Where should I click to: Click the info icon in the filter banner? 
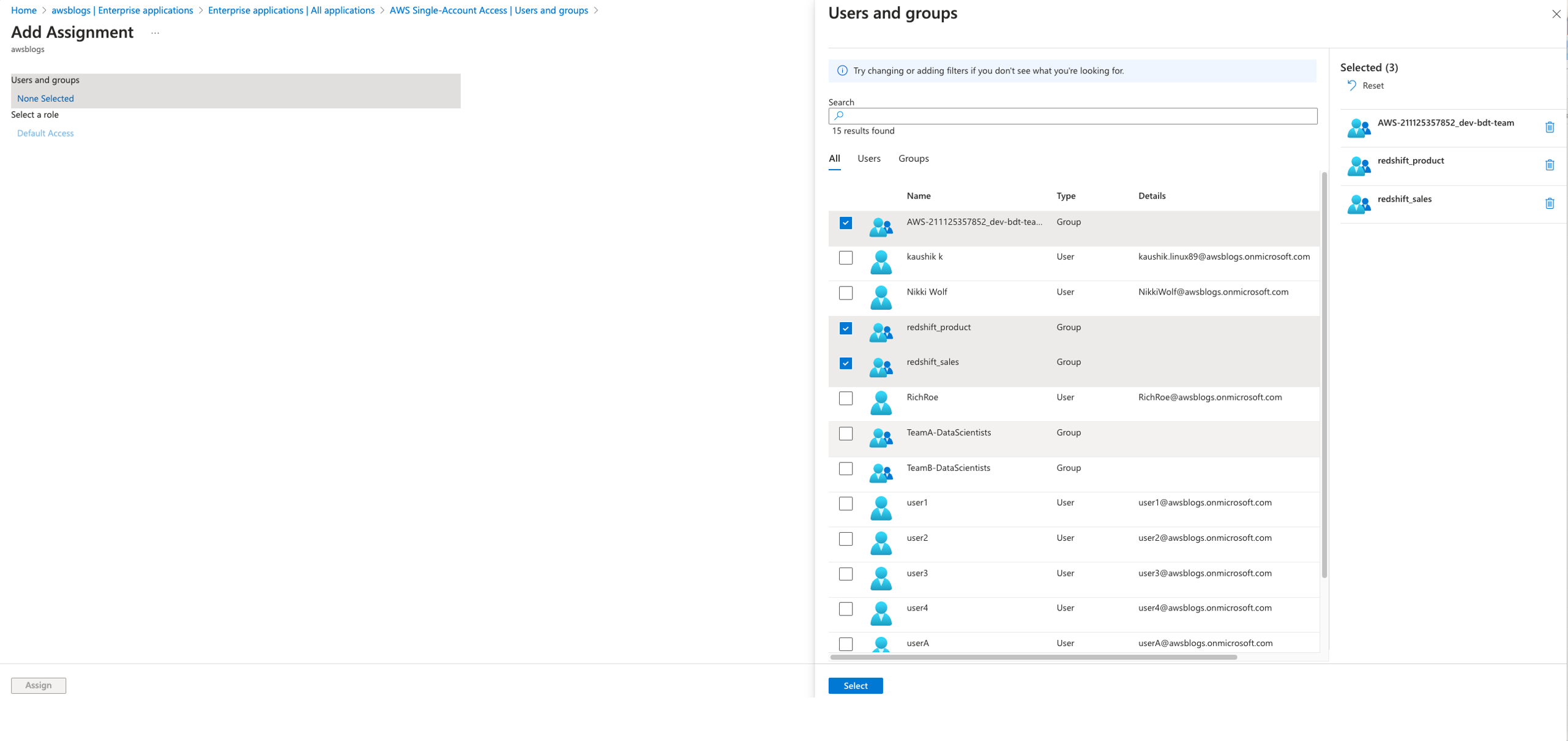(842, 70)
